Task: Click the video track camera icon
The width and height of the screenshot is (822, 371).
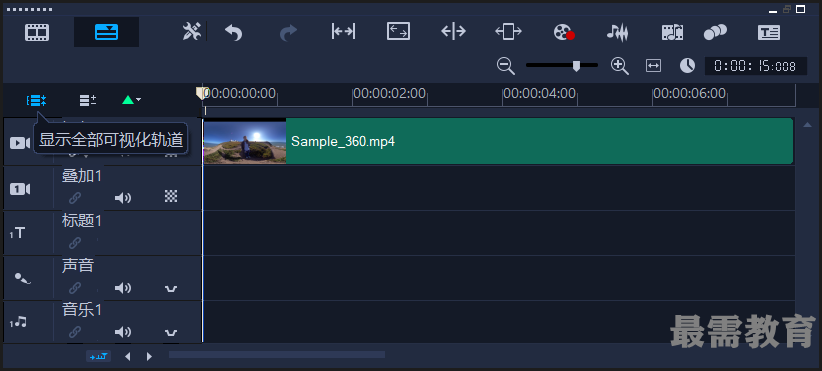Action: (20, 143)
